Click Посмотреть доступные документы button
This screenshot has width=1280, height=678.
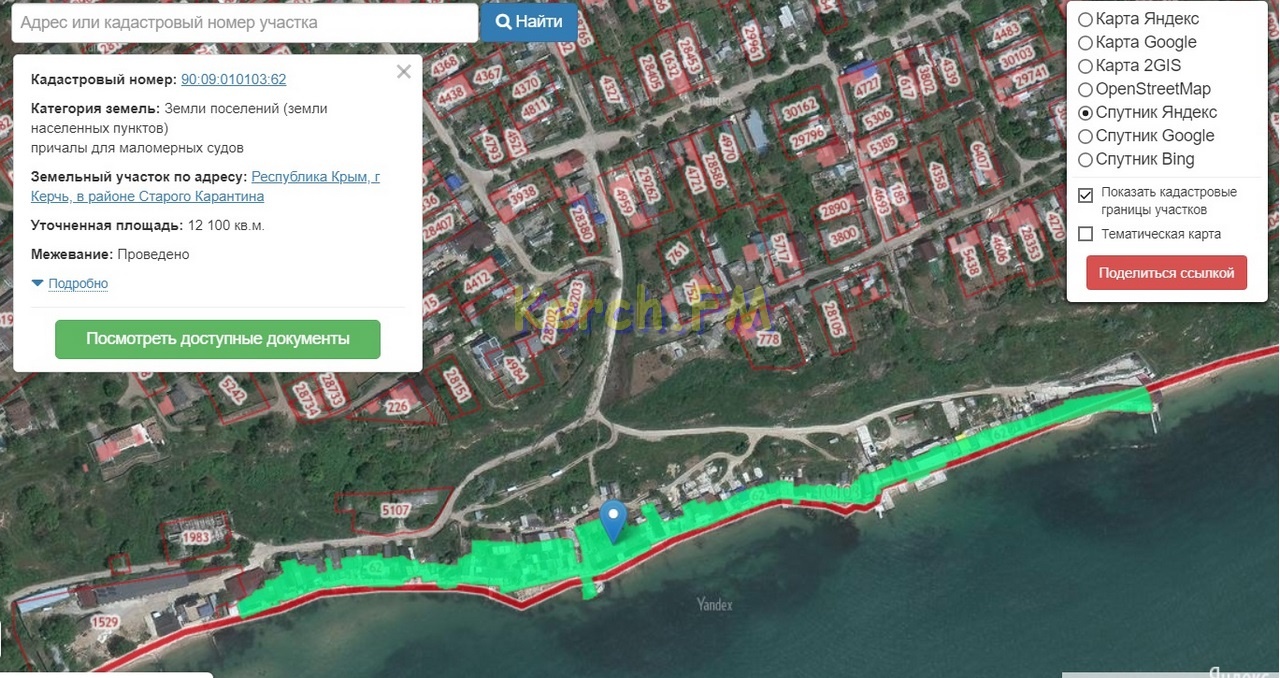tap(217, 339)
